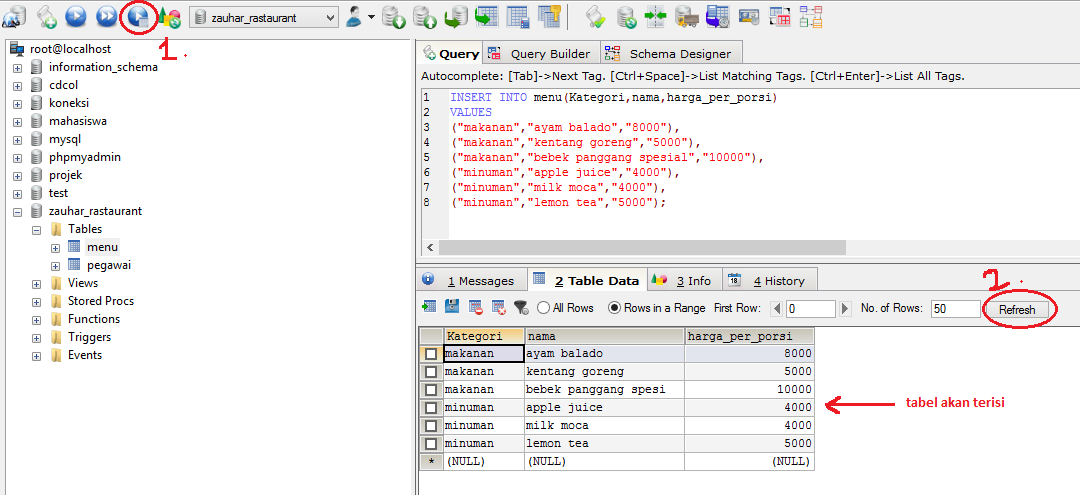Click the notification services card icon
The image size is (1080, 495).
(x=749, y=17)
